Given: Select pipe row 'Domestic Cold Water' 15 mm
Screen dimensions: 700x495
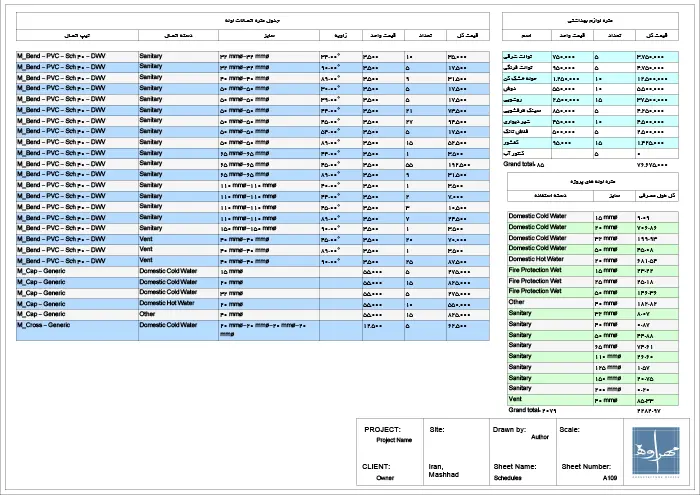Looking at the screenshot, I should click(593, 216).
